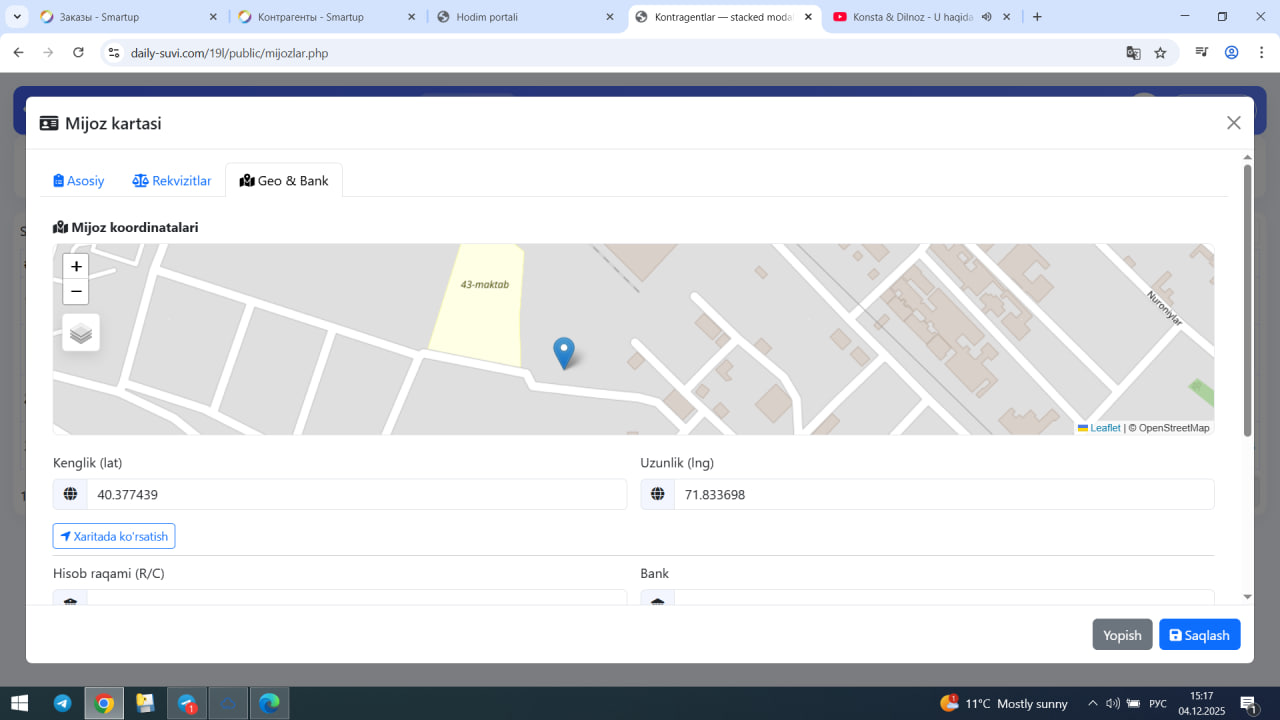Open the weather widget showing 11°C Mostly sunny
1280x720 pixels.
[x=1004, y=703]
